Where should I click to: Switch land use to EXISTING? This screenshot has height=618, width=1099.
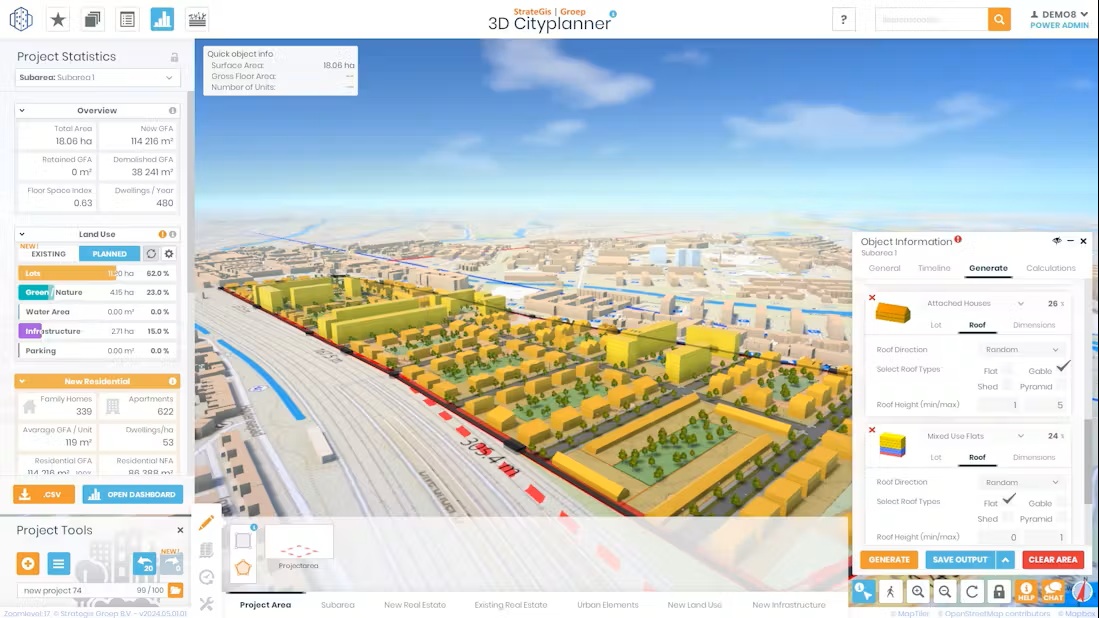[x=48, y=254]
